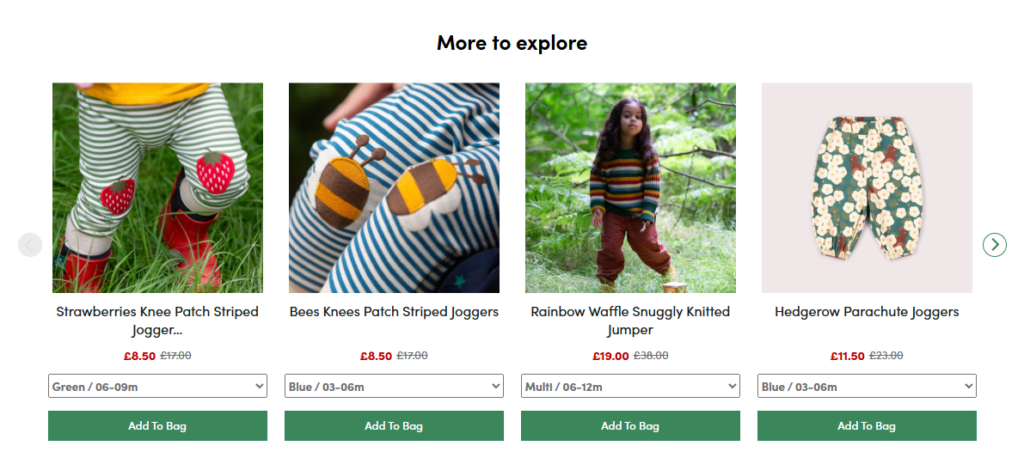Add Bees Knees Patch joggers to bag
This screenshot has height=464, width=1024.
click(x=393, y=426)
